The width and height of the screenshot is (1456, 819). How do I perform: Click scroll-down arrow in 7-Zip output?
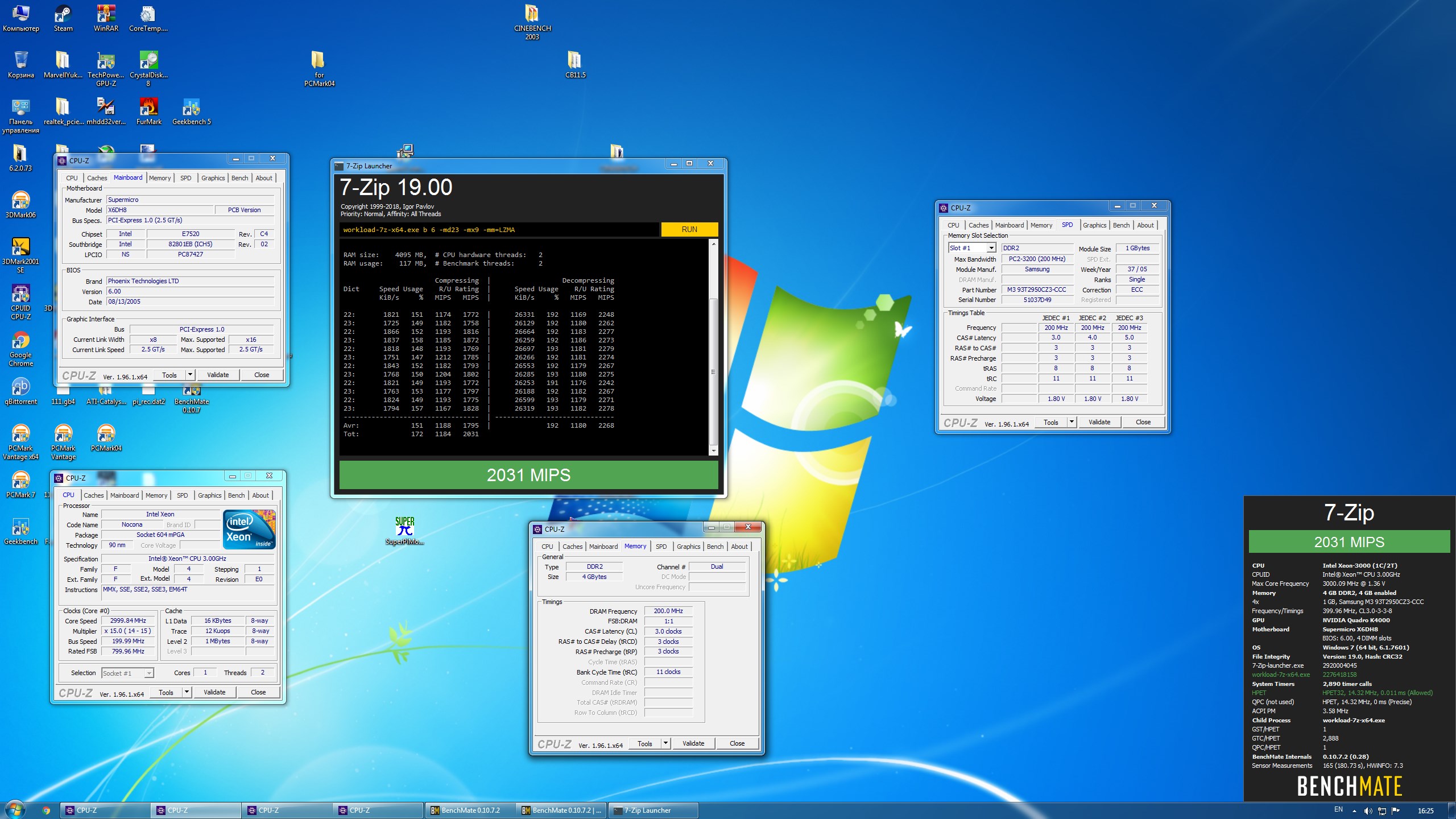point(713,451)
